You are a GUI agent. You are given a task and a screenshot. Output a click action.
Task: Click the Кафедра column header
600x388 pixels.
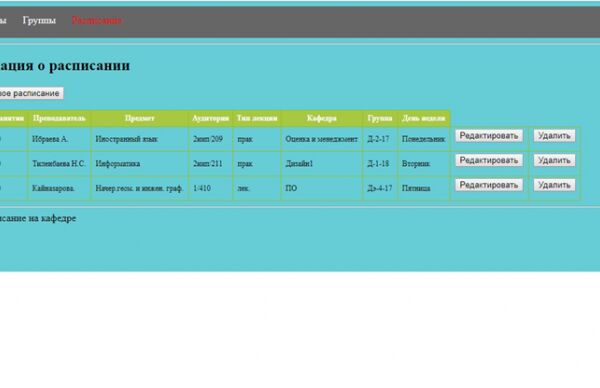322,118
